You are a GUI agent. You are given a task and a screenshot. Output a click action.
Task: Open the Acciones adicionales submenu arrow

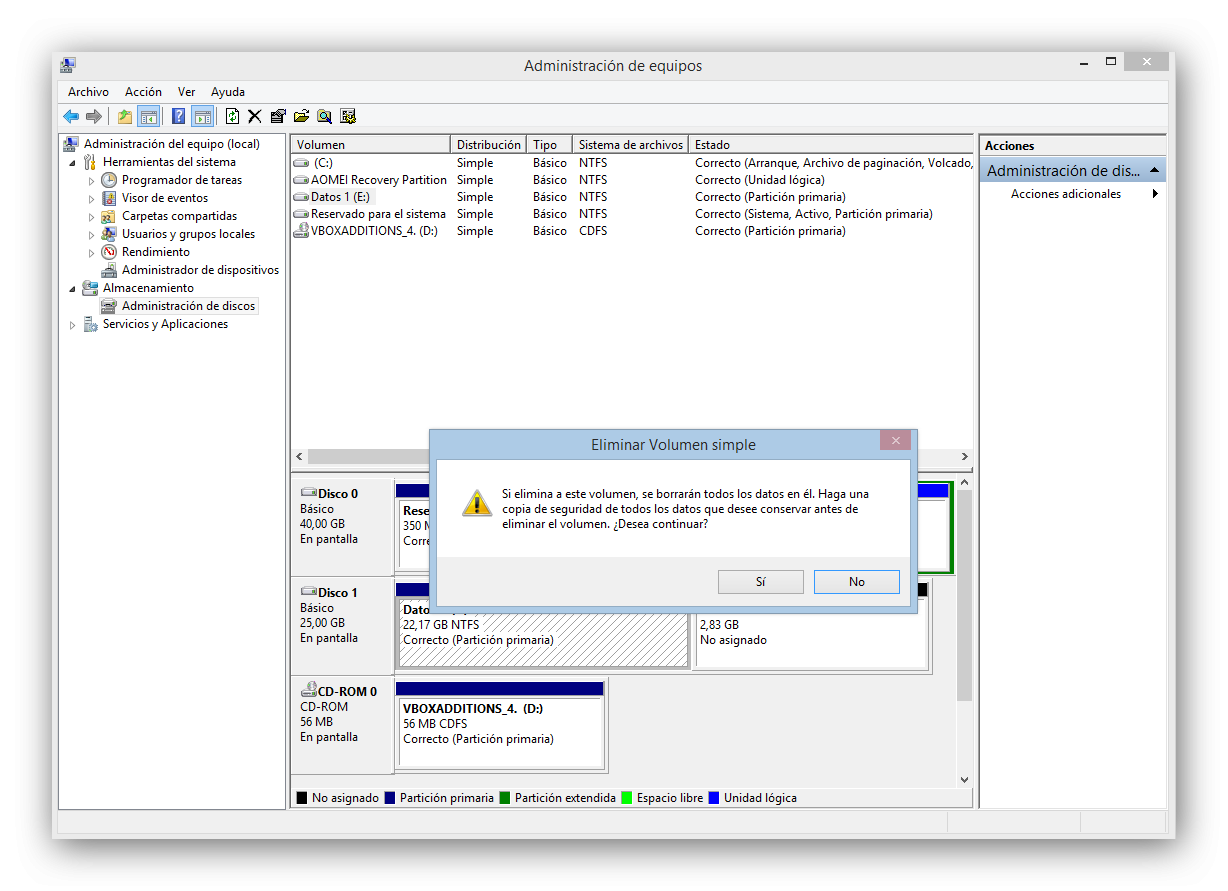coord(1155,194)
